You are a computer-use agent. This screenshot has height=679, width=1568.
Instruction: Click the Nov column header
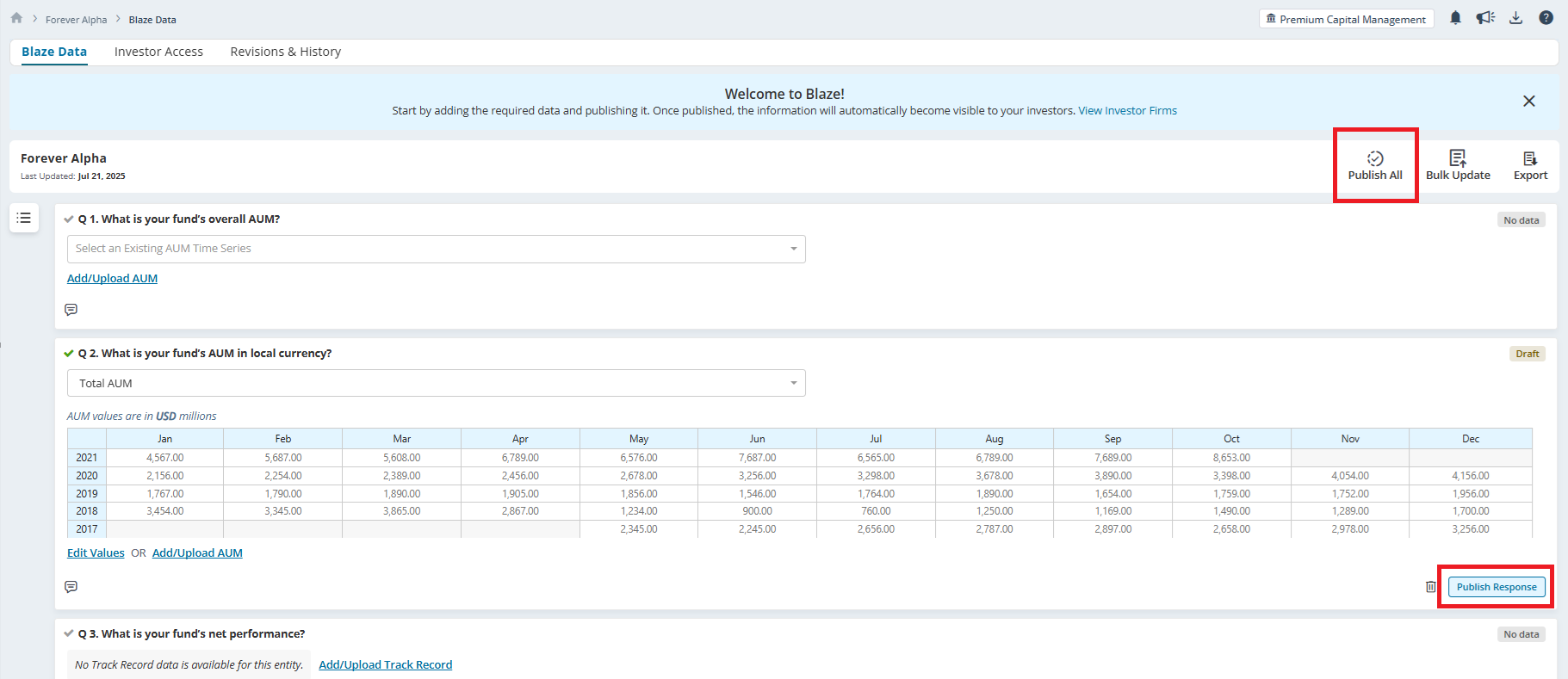(x=1350, y=439)
